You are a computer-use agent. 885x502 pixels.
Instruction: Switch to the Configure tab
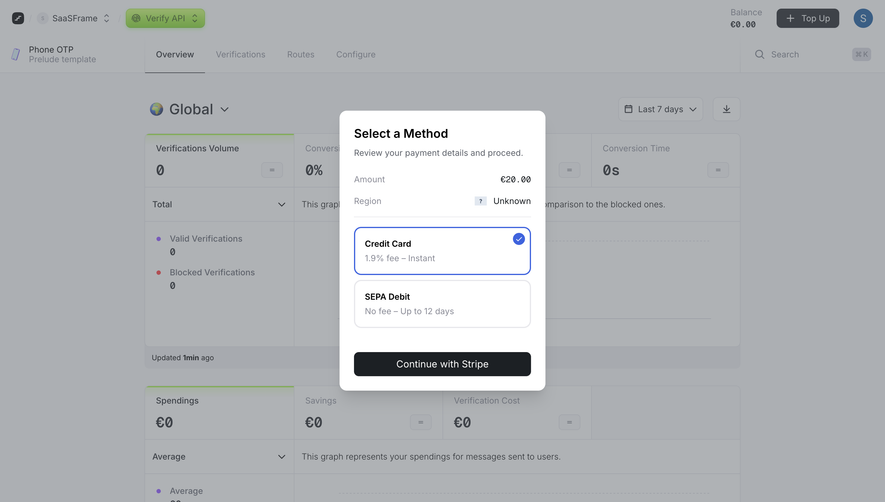[356, 54]
